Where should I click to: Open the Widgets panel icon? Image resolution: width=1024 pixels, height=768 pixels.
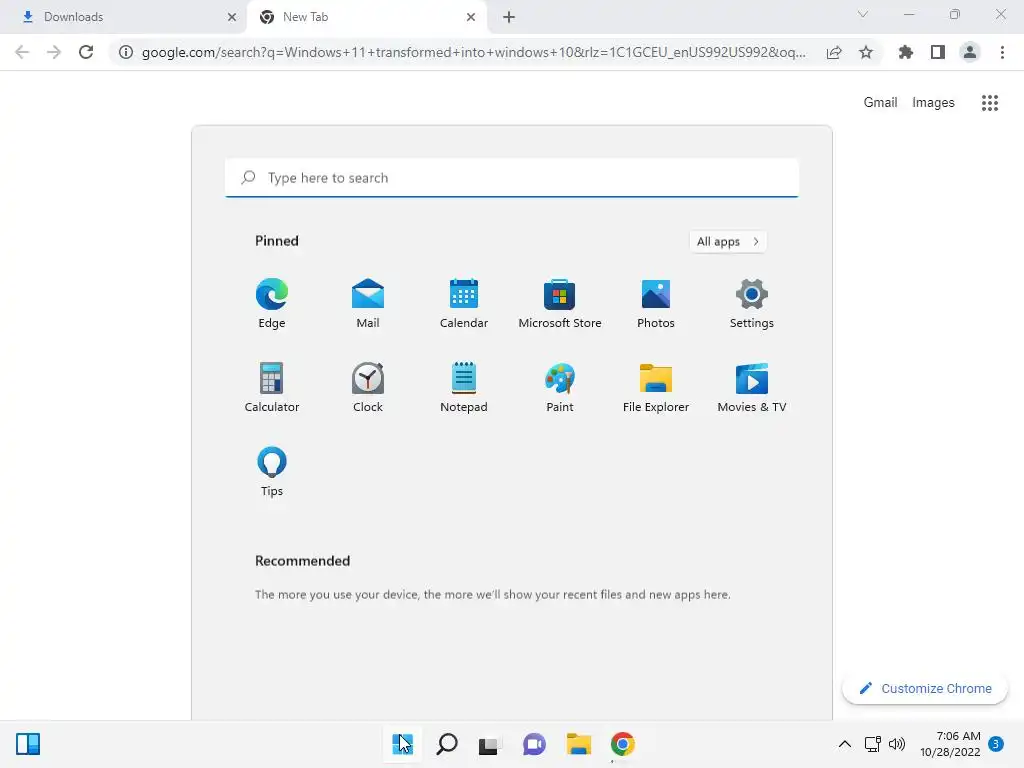(x=28, y=744)
